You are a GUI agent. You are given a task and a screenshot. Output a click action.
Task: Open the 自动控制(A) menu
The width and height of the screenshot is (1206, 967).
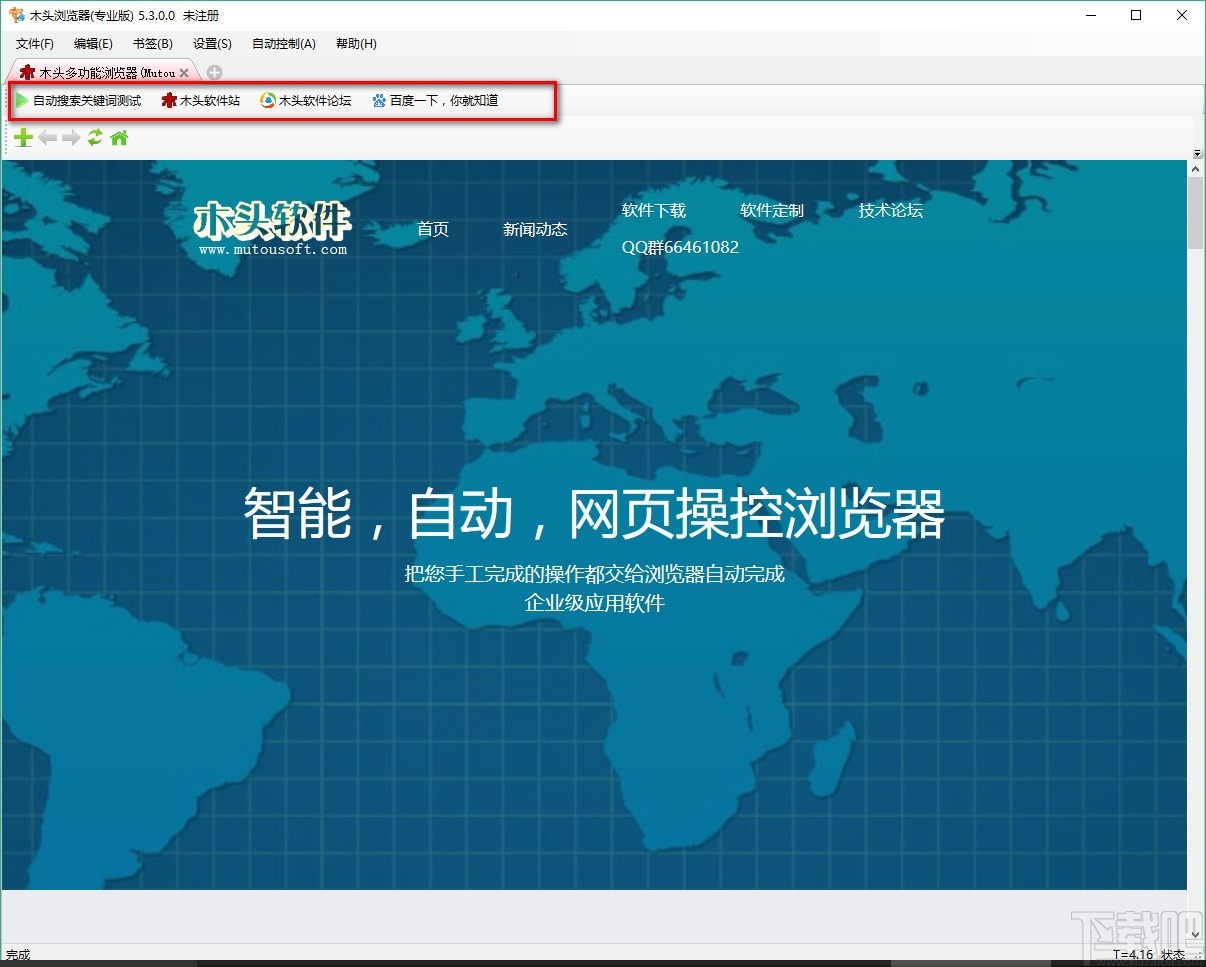[x=284, y=44]
